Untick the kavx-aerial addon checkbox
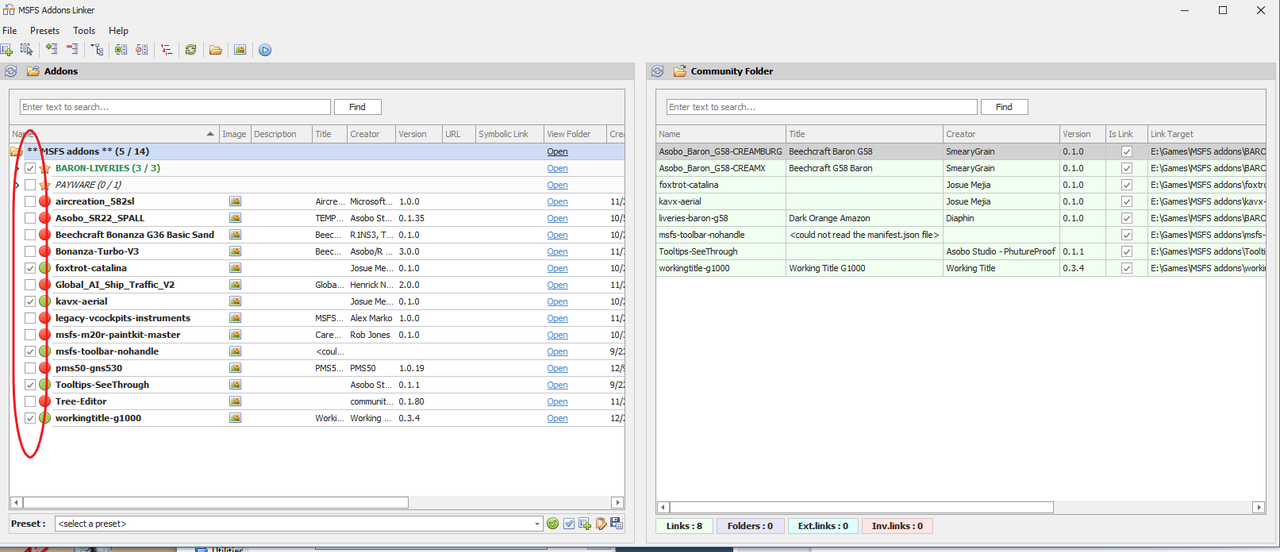 (x=30, y=301)
